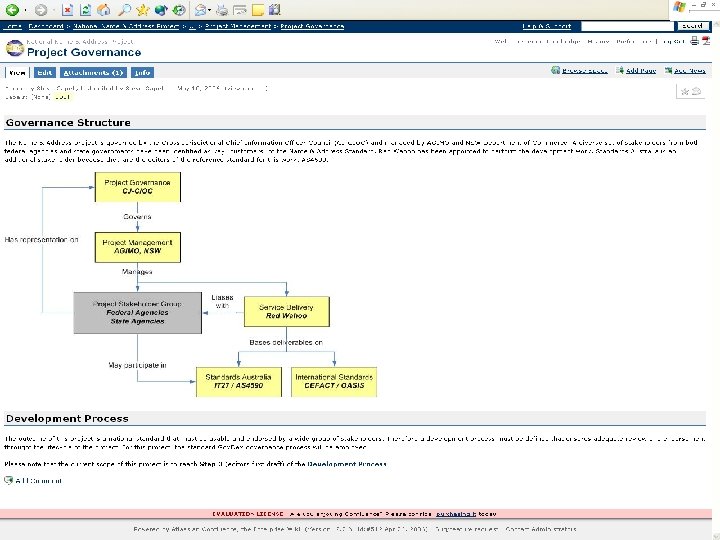Open the History link near Preferences
Image resolution: width=720 pixels, height=540 pixels.
tap(599, 41)
